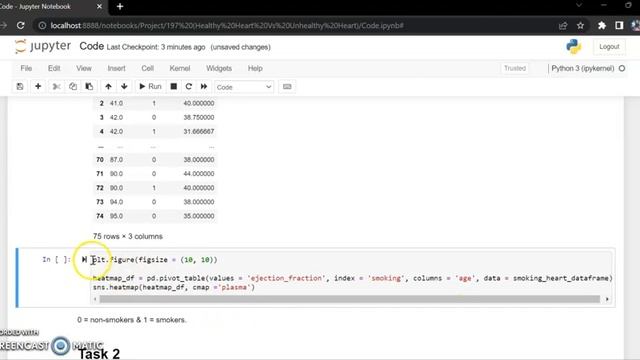Viewport: 640px width, 360px height.
Task: Close the Jupyter Notebook browser tab
Action: [99, 7]
